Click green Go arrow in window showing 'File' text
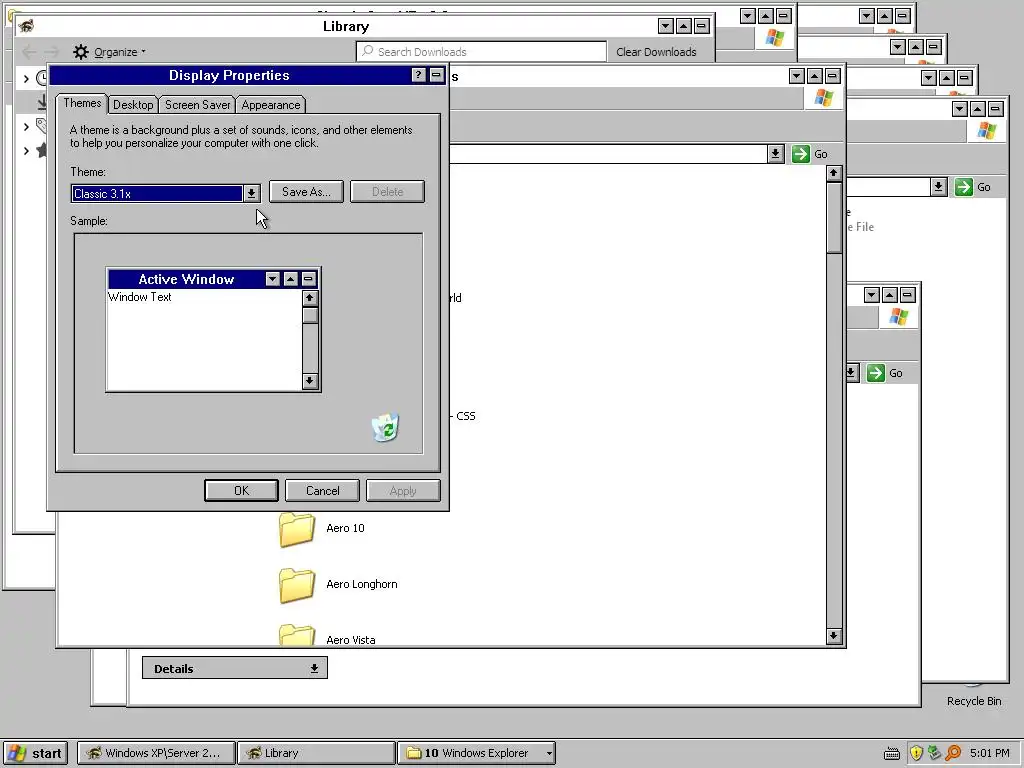Viewport: 1024px width, 768px height. [x=964, y=187]
